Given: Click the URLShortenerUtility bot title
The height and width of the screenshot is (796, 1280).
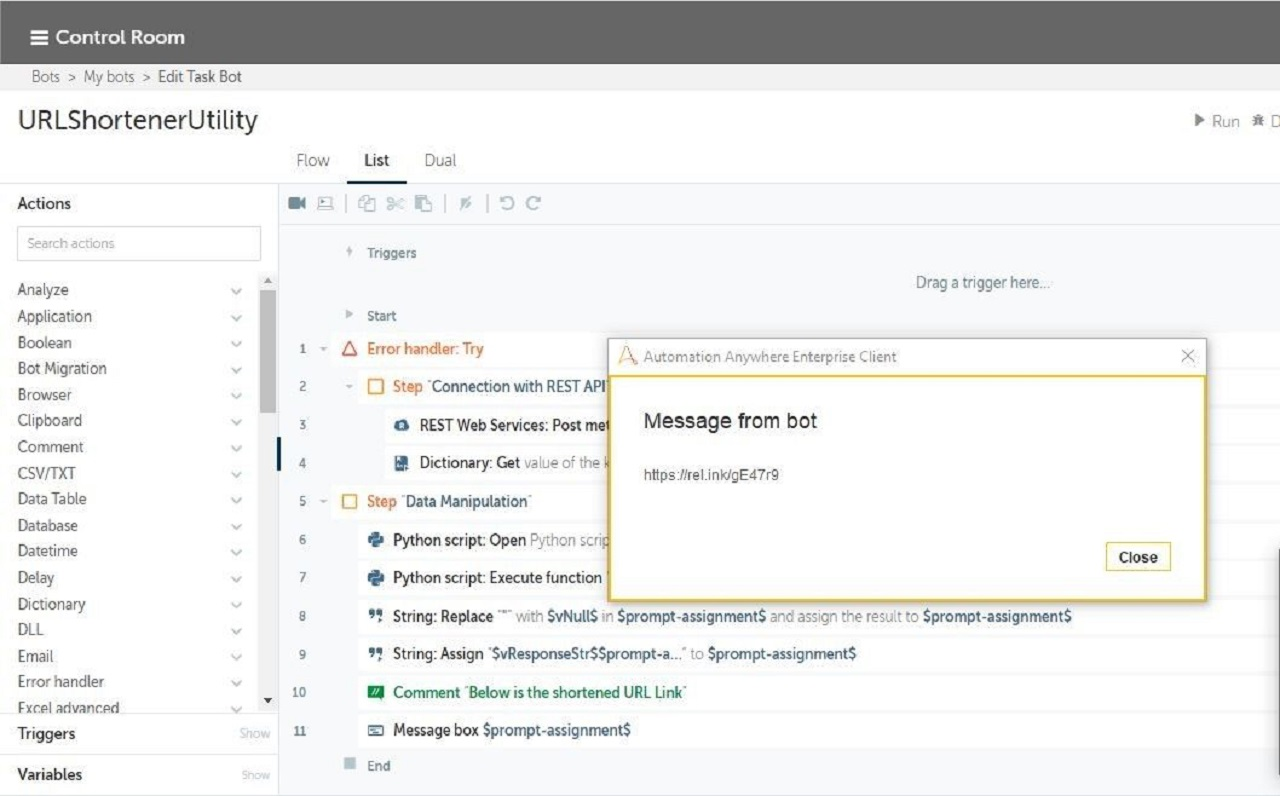Looking at the screenshot, I should click(x=138, y=120).
